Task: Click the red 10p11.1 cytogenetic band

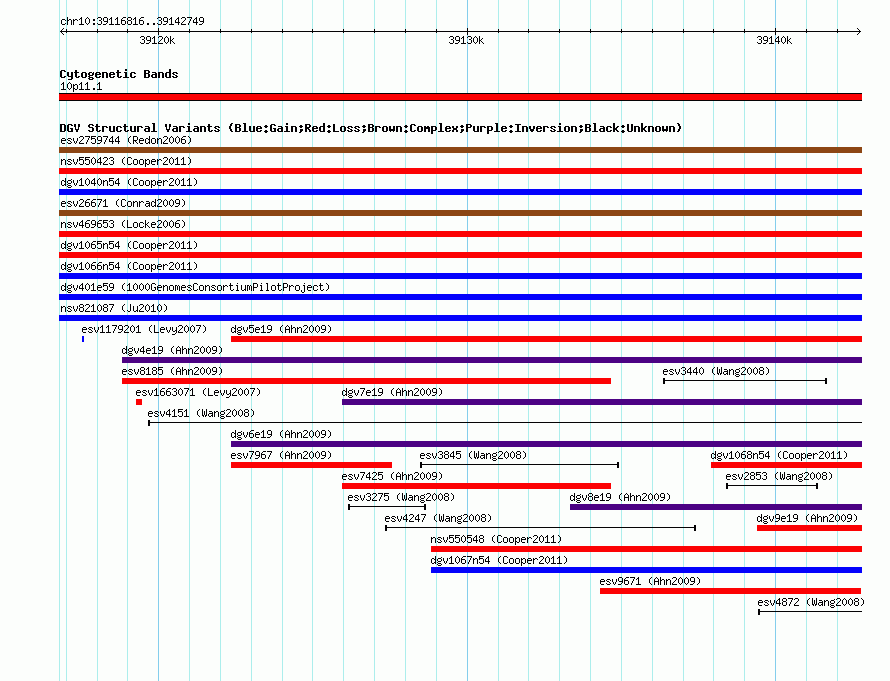Action: (x=460, y=97)
